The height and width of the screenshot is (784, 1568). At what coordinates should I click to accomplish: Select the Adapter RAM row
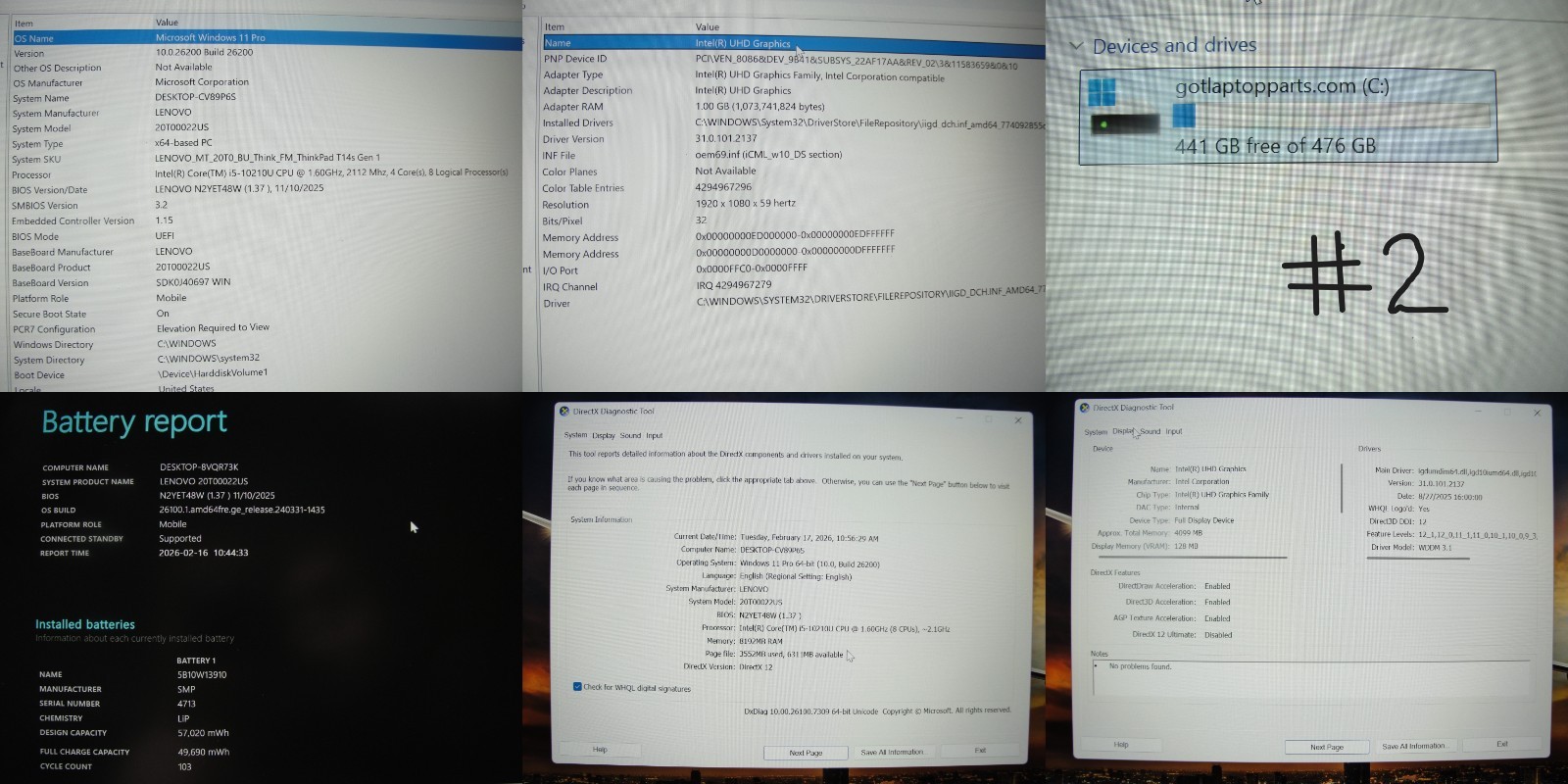794,107
